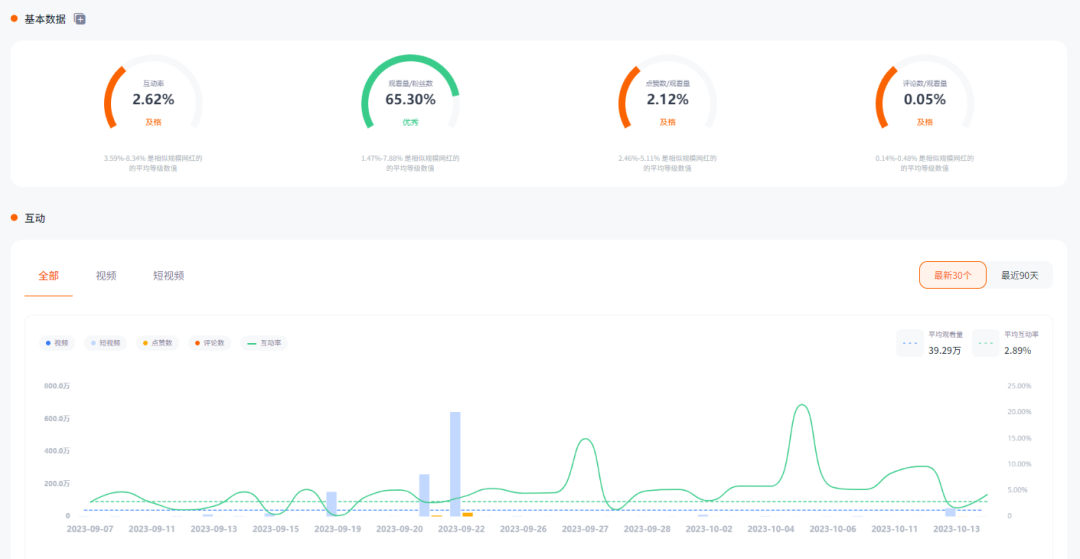Click the 2.89% average engagement value

point(1017,350)
